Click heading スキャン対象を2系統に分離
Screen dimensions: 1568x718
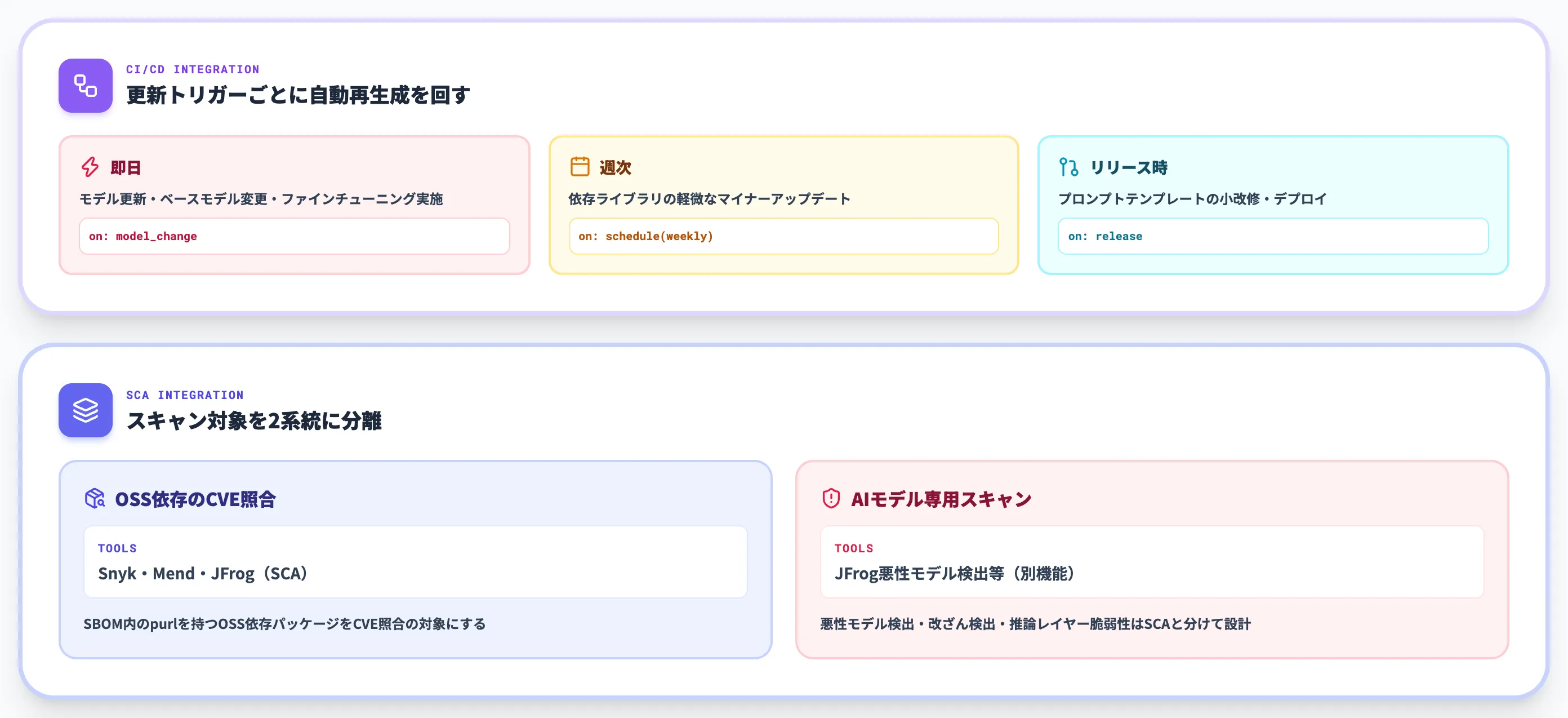click(254, 421)
